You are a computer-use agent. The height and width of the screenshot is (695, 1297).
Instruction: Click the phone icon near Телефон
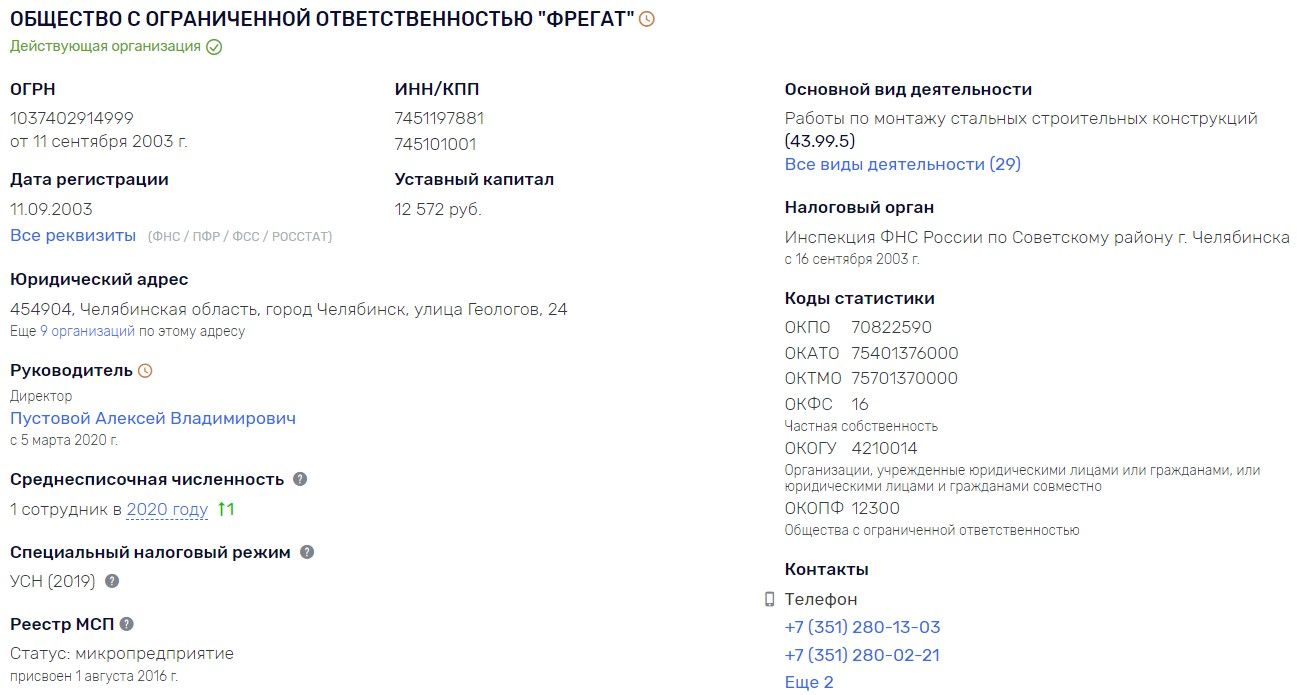(769, 600)
